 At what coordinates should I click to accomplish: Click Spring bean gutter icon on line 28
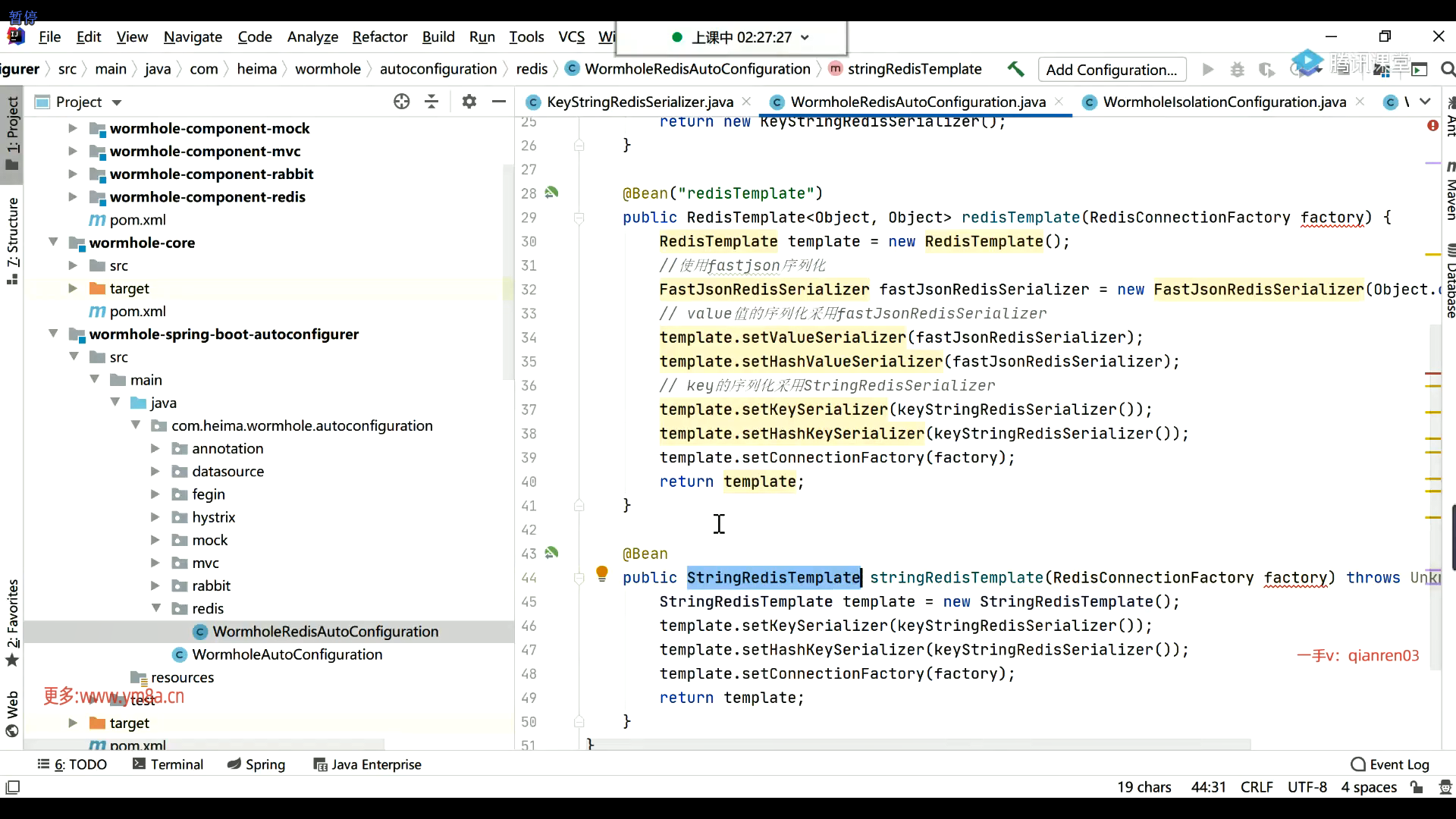coord(552,193)
